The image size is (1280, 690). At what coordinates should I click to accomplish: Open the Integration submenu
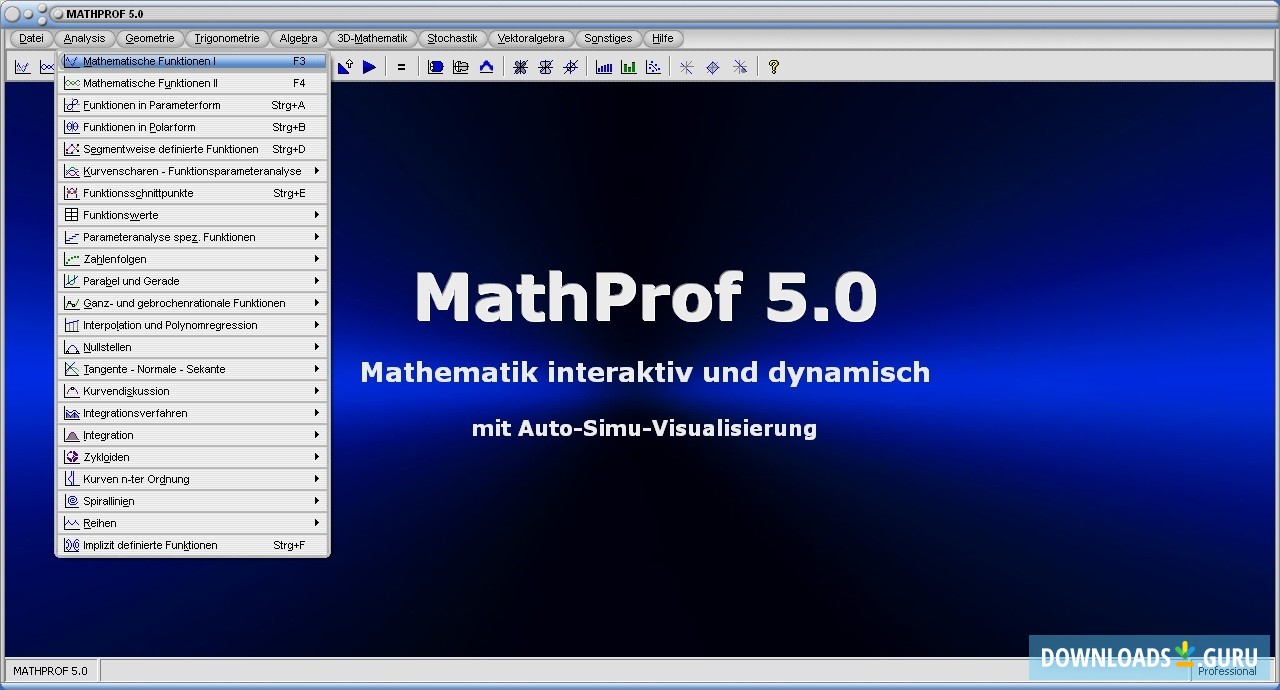click(318, 435)
